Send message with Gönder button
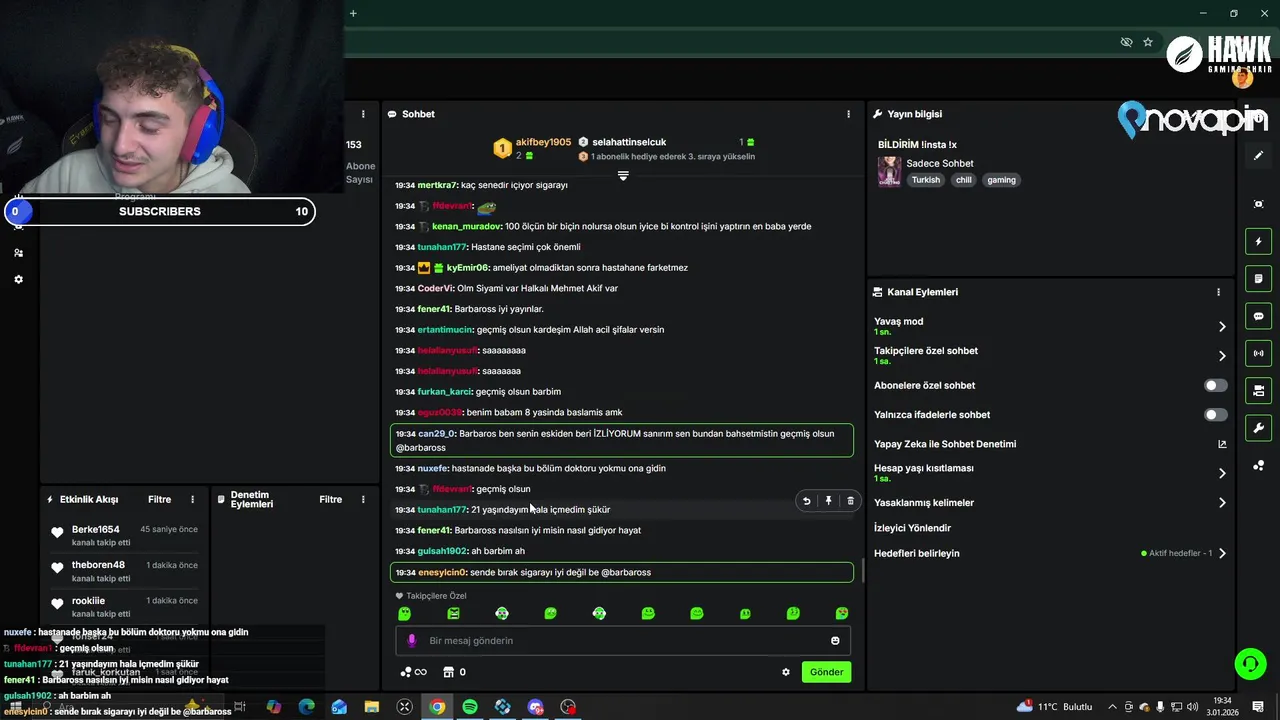 [826, 672]
